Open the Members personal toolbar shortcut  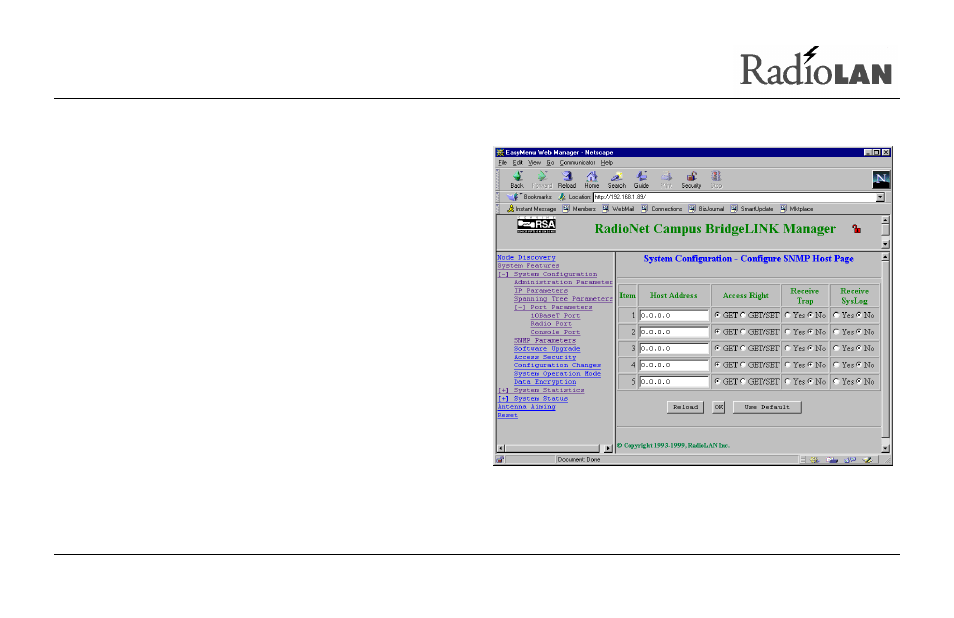pos(579,209)
